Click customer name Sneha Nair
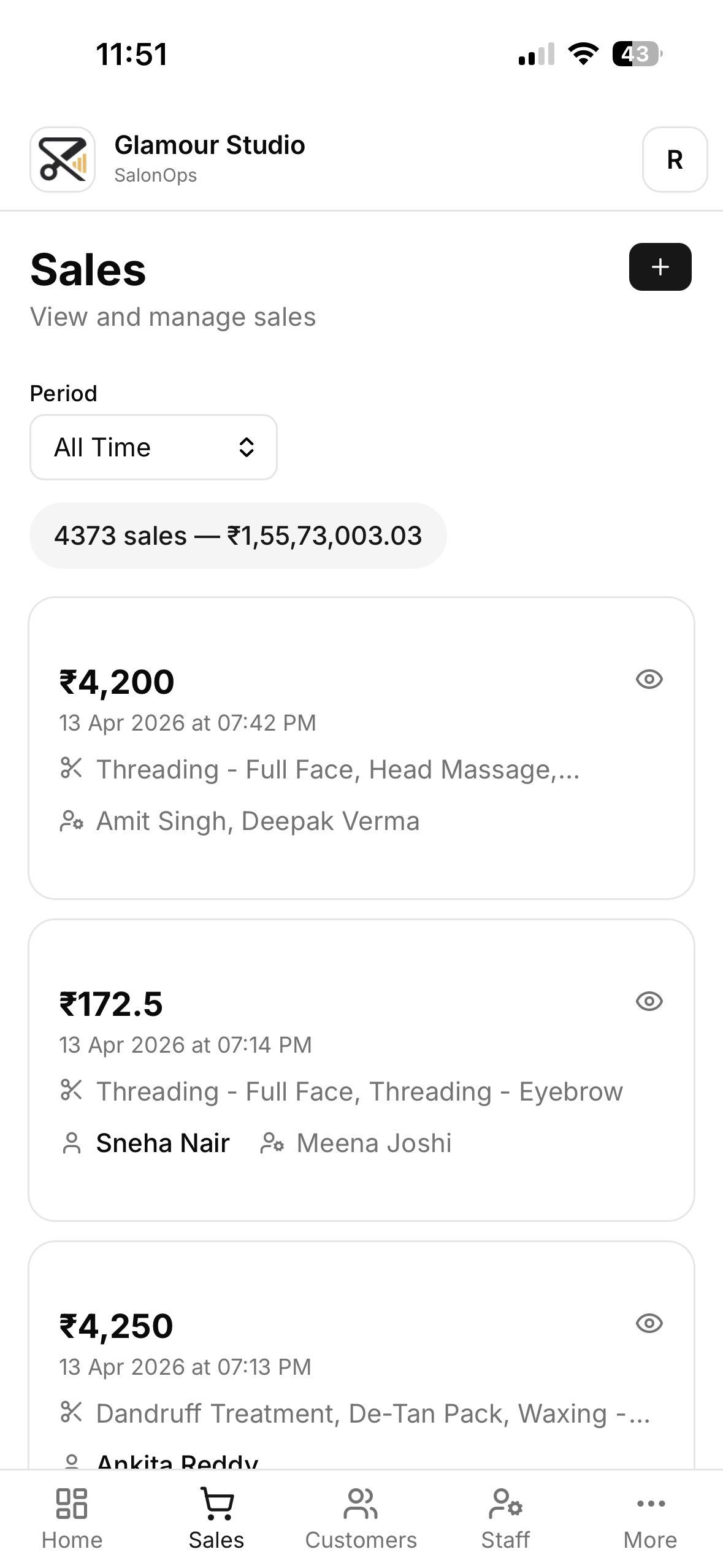 [163, 1143]
